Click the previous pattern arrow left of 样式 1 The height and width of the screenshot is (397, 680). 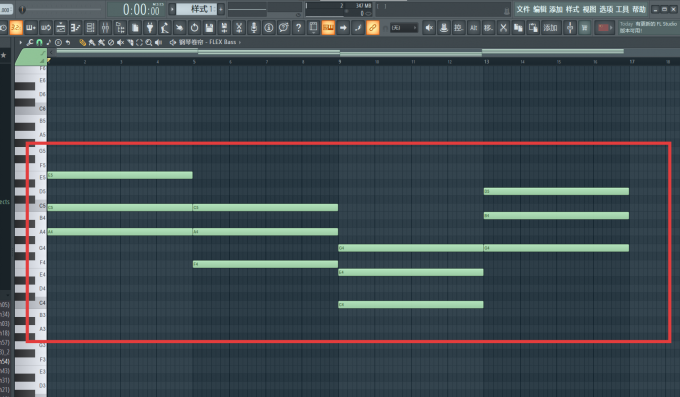(172, 9)
